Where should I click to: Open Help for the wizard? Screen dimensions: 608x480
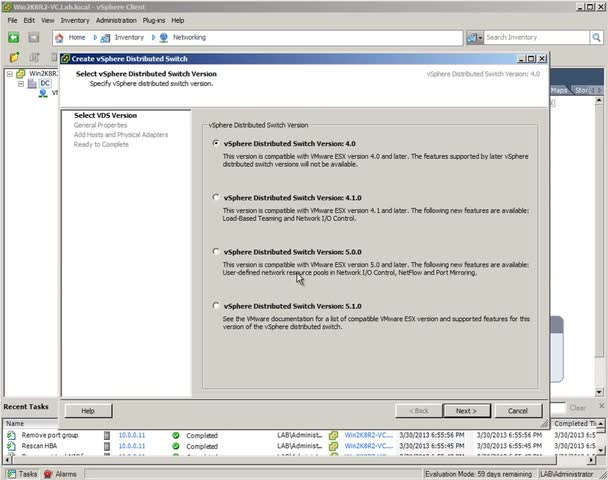(88, 411)
